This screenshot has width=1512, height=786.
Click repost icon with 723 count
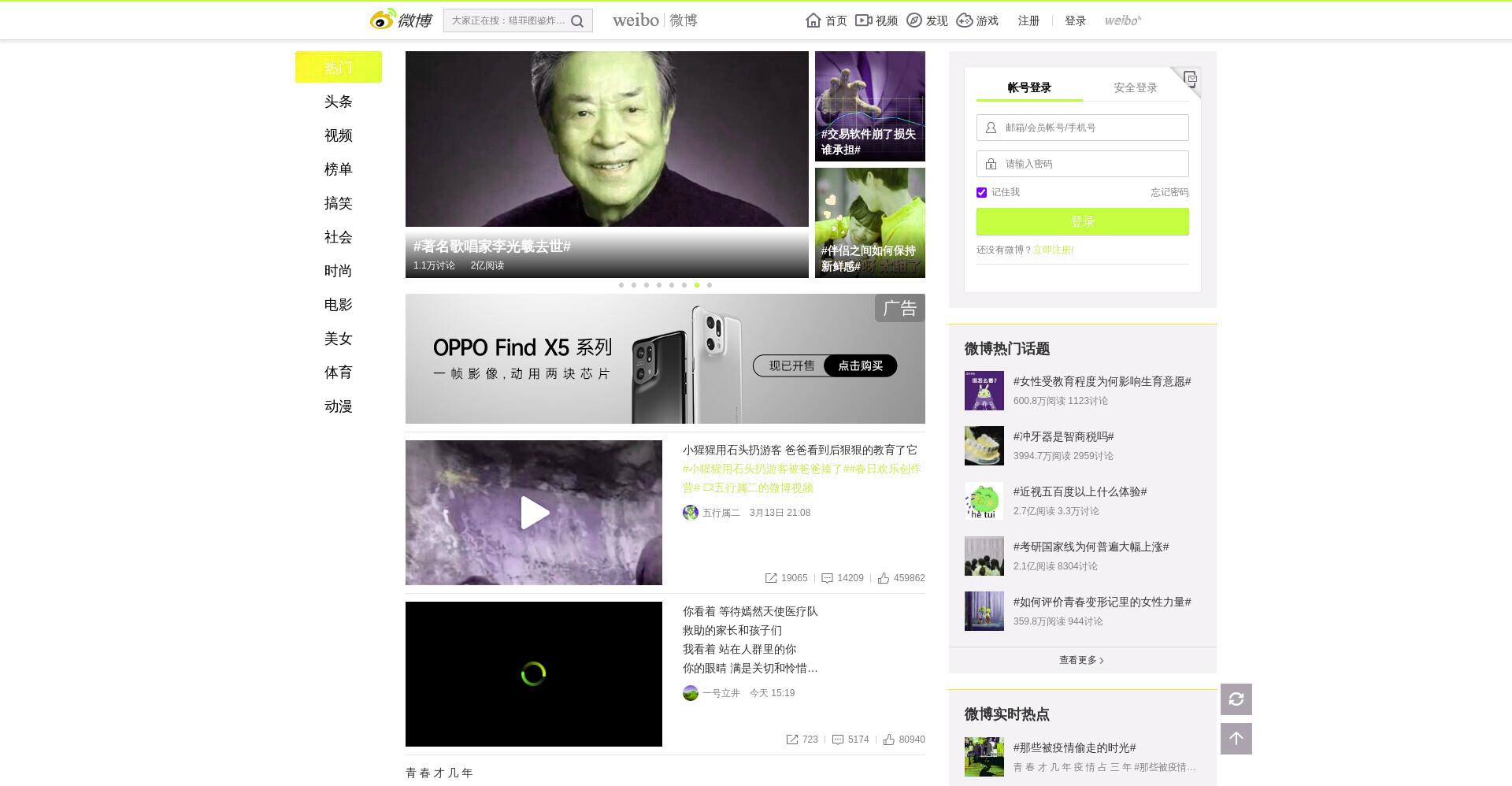click(792, 740)
